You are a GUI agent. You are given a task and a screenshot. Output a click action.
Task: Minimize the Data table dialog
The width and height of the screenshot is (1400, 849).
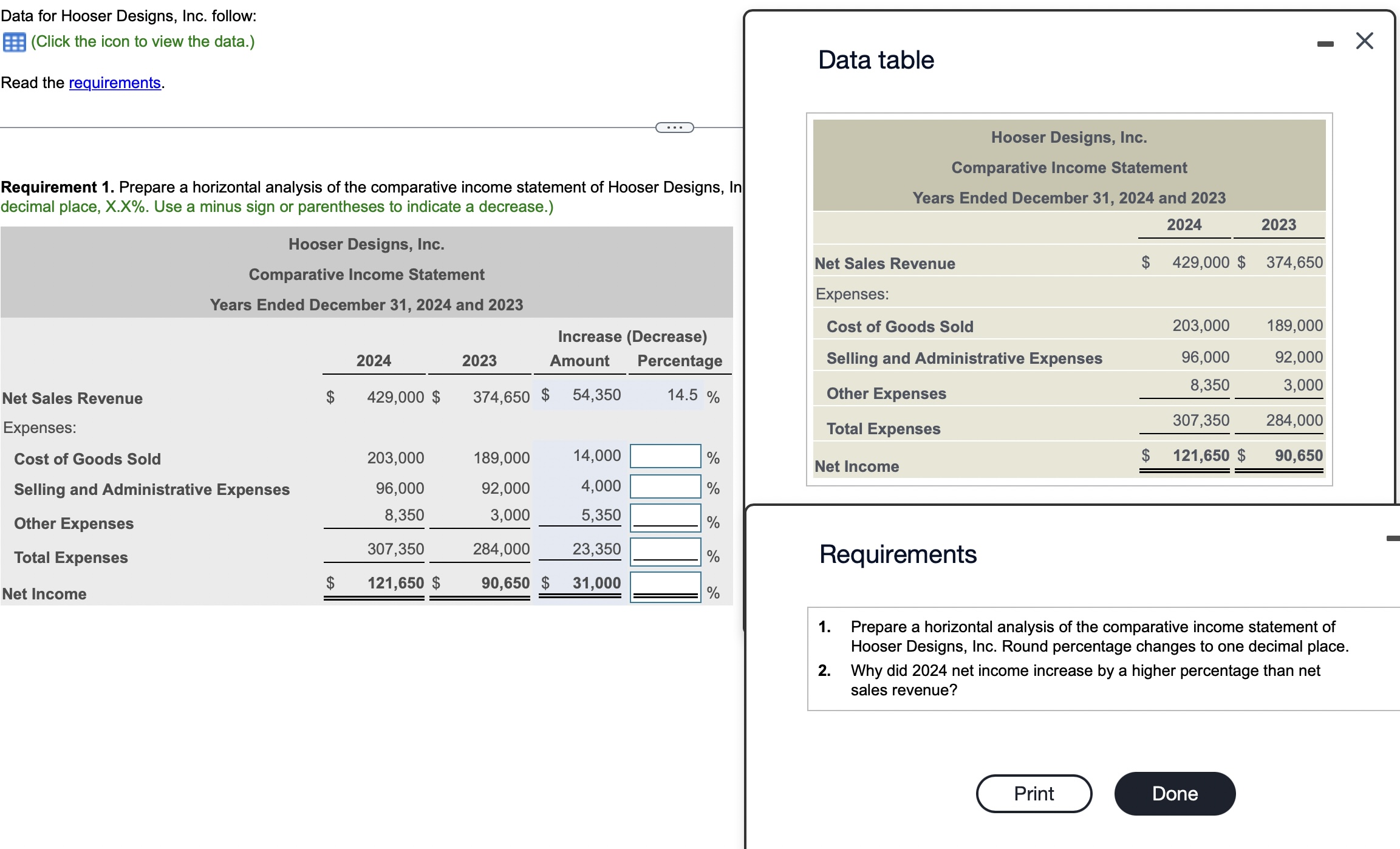[x=1325, y=44]
